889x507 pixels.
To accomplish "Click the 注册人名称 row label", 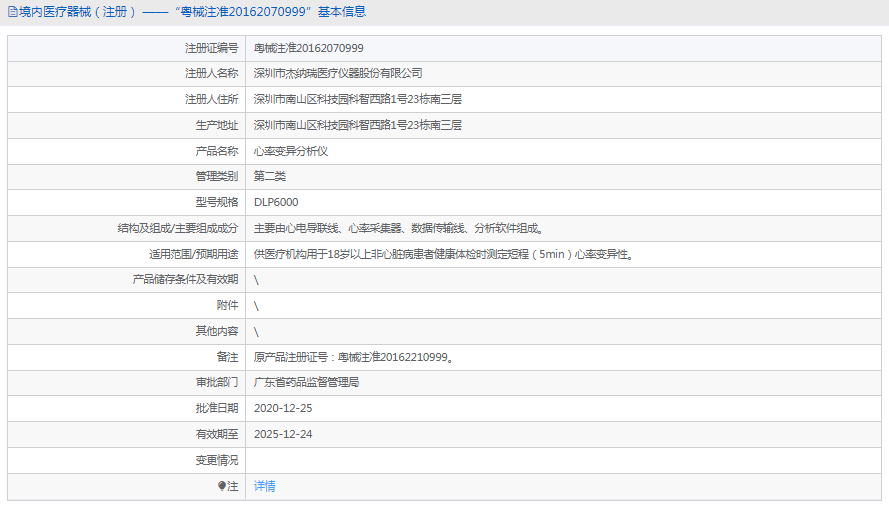I will point(211,73).
